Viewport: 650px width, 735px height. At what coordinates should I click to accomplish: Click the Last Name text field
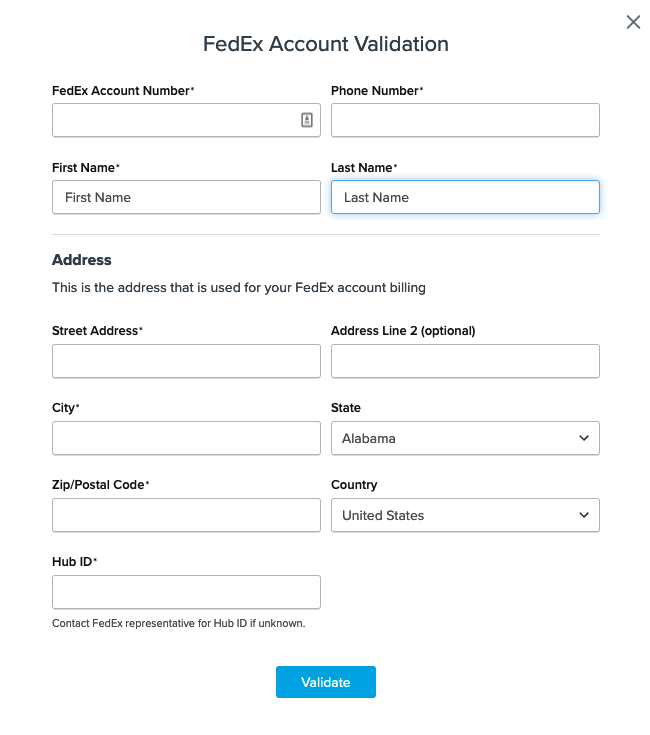(x=465, y=197)
